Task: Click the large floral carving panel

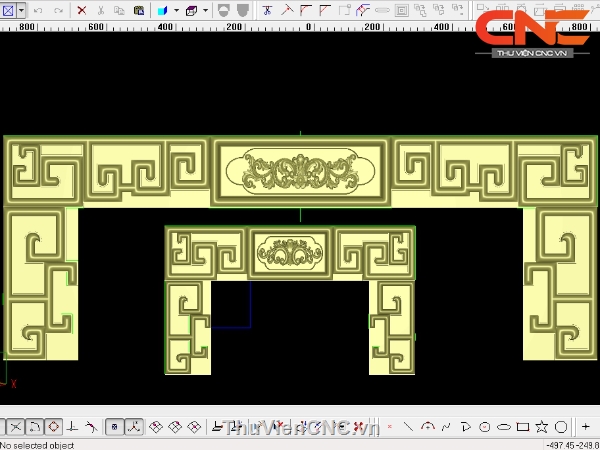Action: [299, 171]
